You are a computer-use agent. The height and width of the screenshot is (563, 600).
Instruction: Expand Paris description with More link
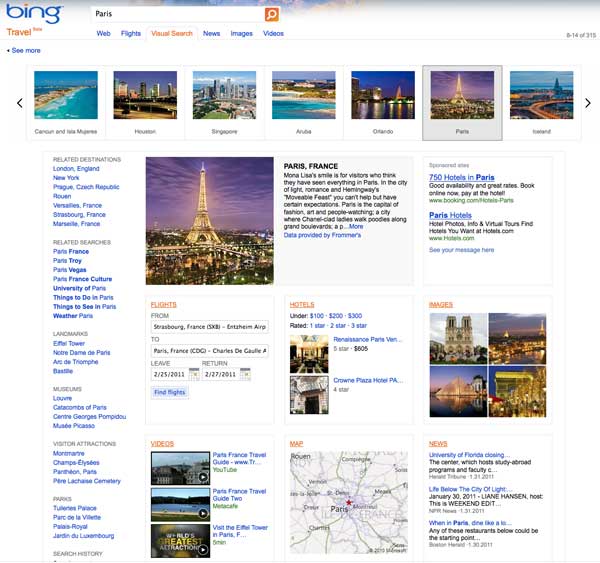[x=355, y=227]
